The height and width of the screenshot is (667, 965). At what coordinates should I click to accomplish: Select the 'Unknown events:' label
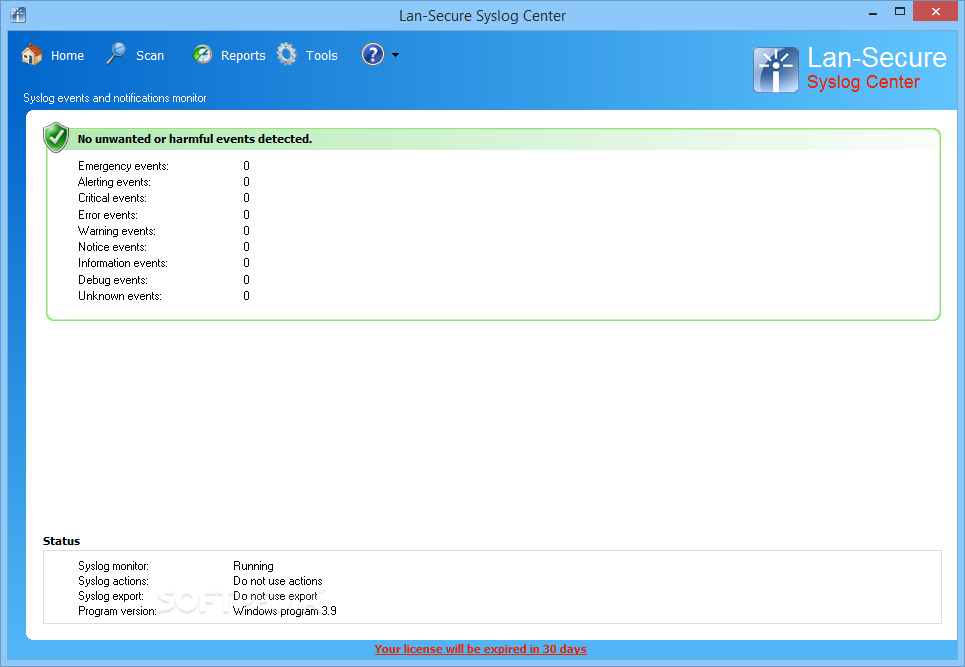pos(119,296)
